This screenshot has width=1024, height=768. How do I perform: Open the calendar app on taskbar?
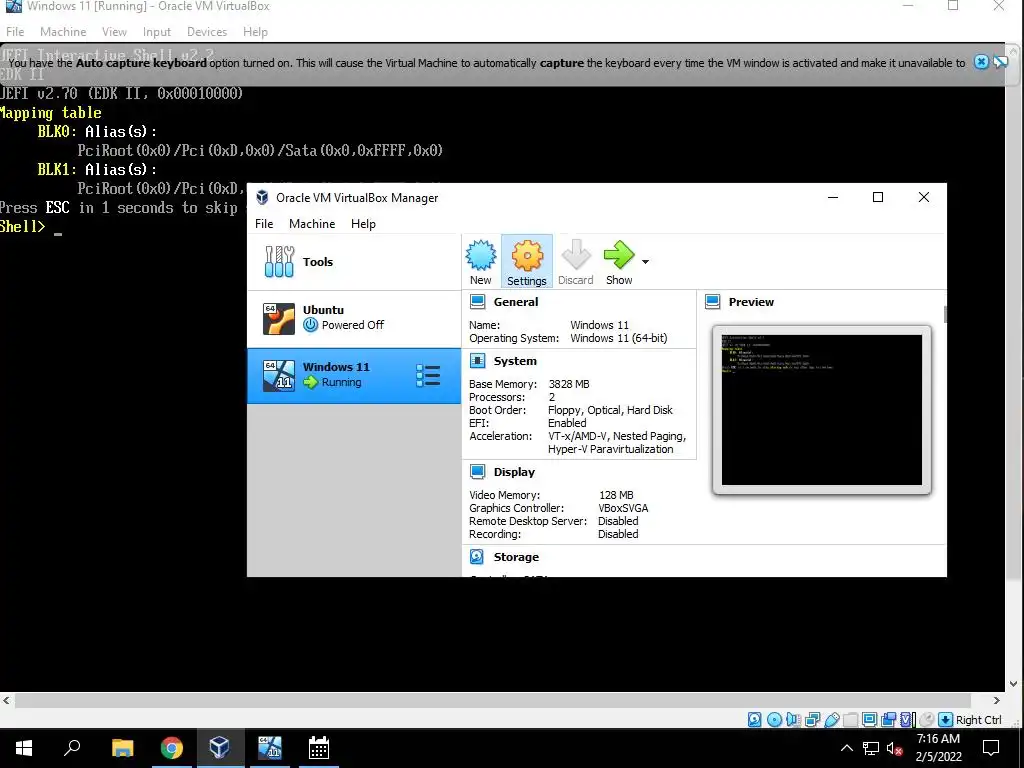[x=319, y=748]
